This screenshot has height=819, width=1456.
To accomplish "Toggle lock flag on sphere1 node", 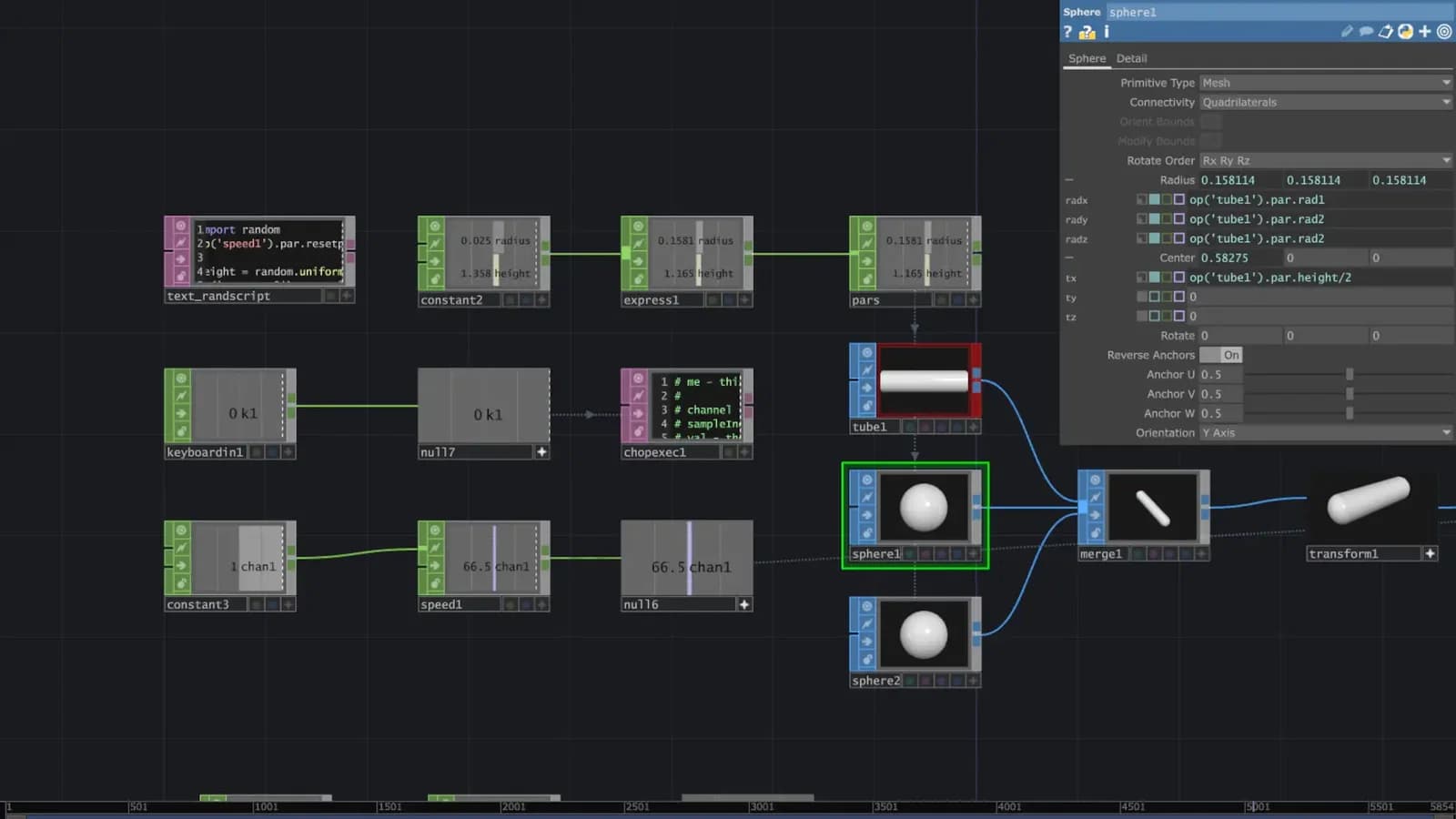I will tap(867, 532).
